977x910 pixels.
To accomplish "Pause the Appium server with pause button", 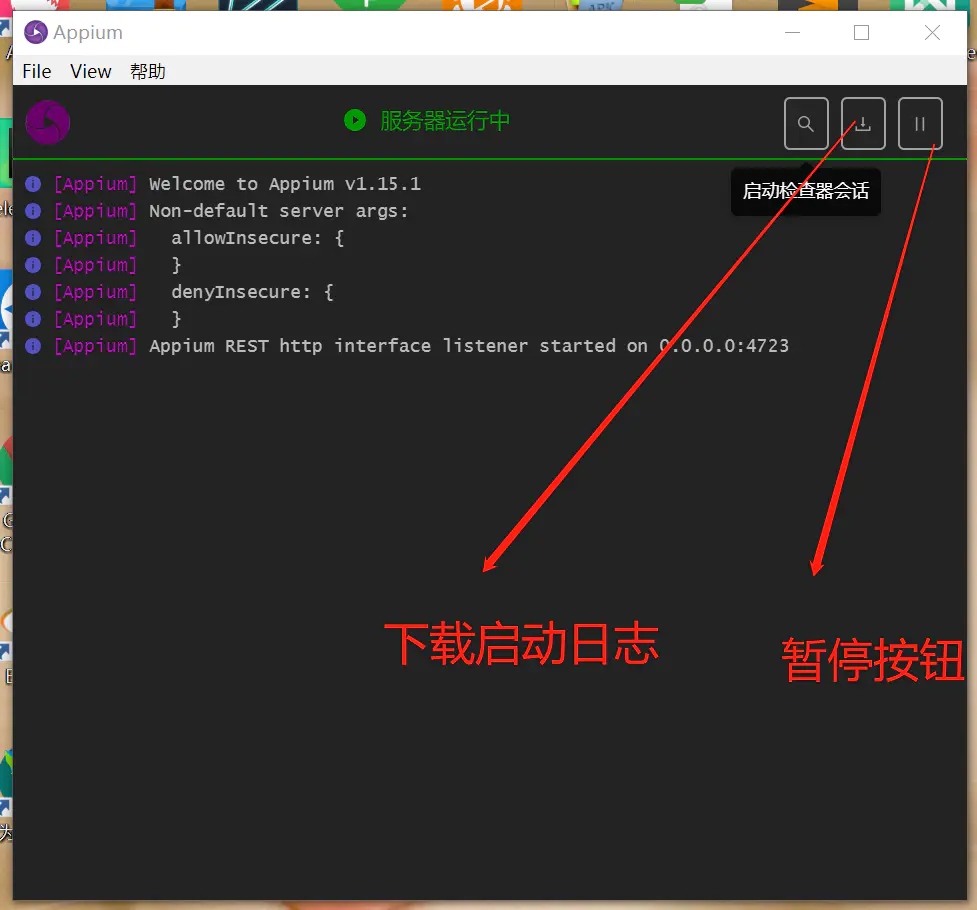I will pos(920,123).
